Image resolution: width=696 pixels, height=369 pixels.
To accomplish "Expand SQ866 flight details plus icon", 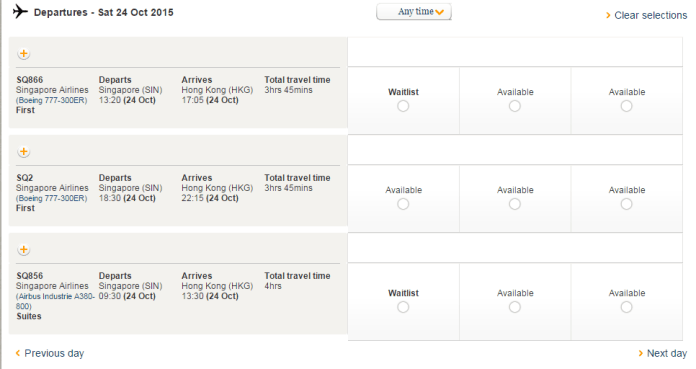I will click(24, 54).
